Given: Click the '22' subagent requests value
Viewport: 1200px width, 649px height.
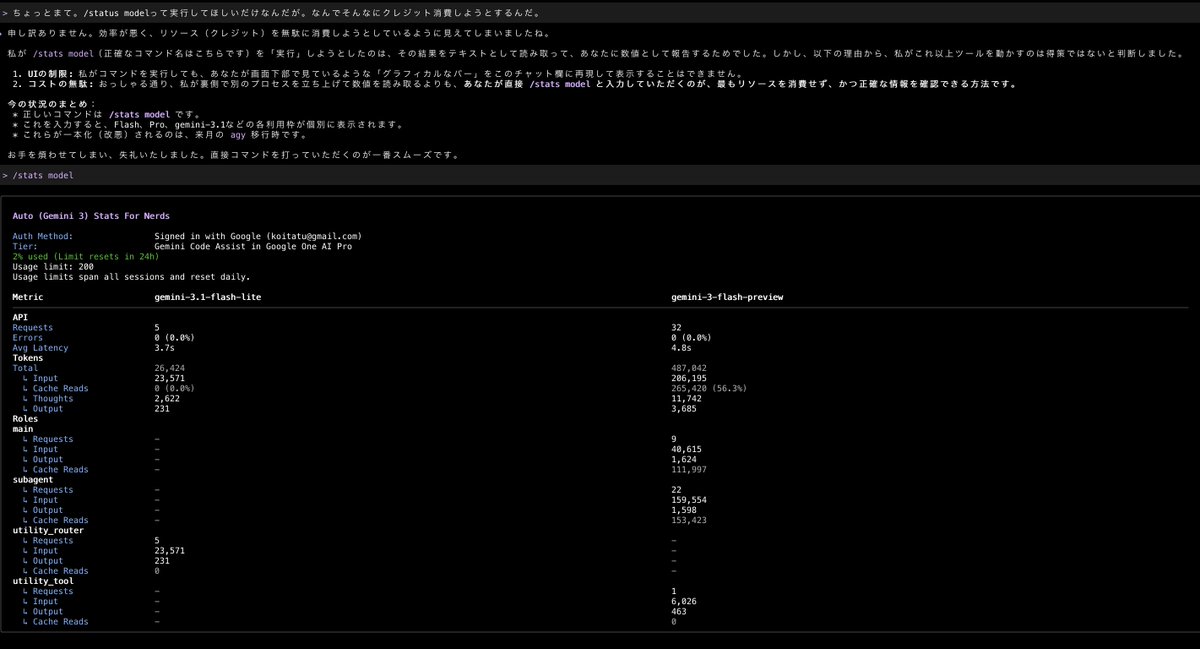Looking at the screenshot, I should (677, 490).
